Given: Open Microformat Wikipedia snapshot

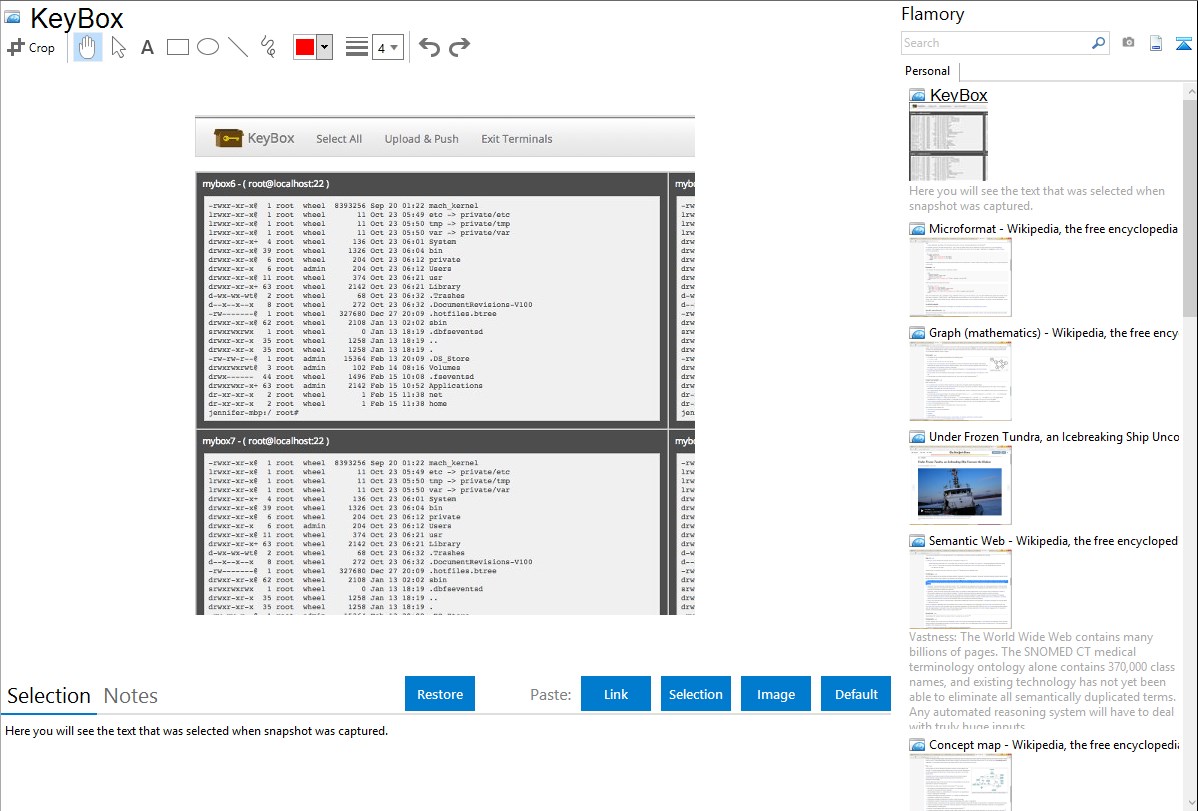Looking at the screenshot, I should [1053, 229].
